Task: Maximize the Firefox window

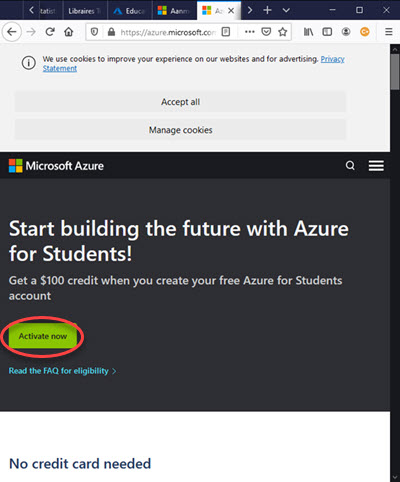Action: tap(359, 10)
